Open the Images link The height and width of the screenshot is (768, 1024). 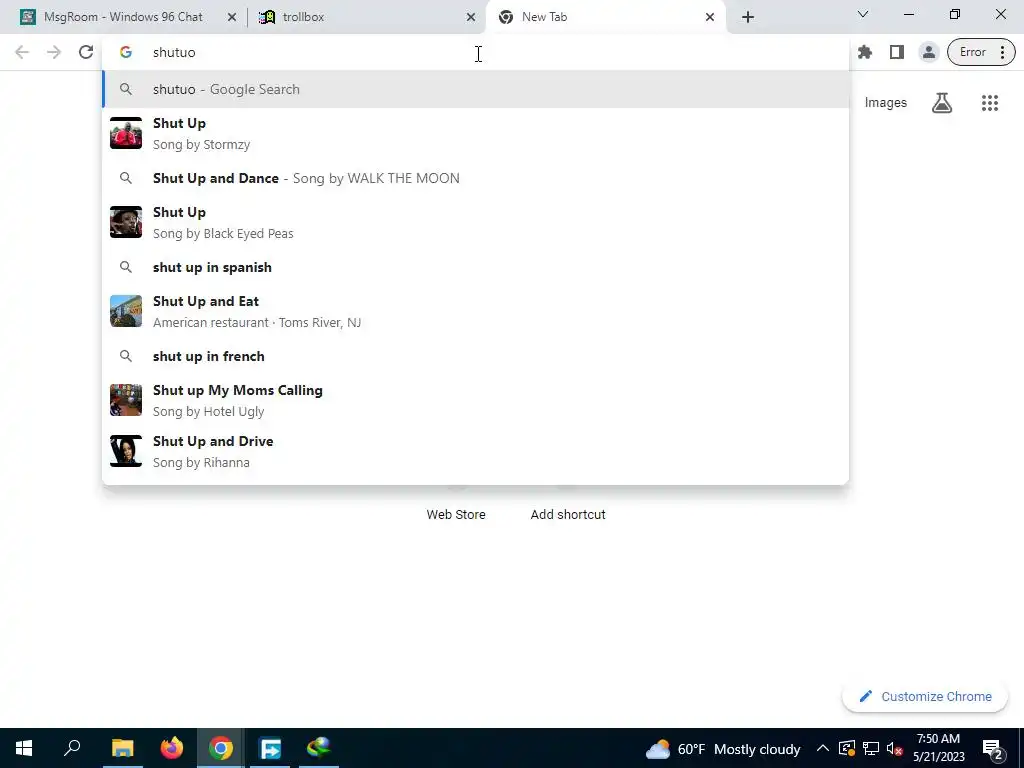[886, 103]
